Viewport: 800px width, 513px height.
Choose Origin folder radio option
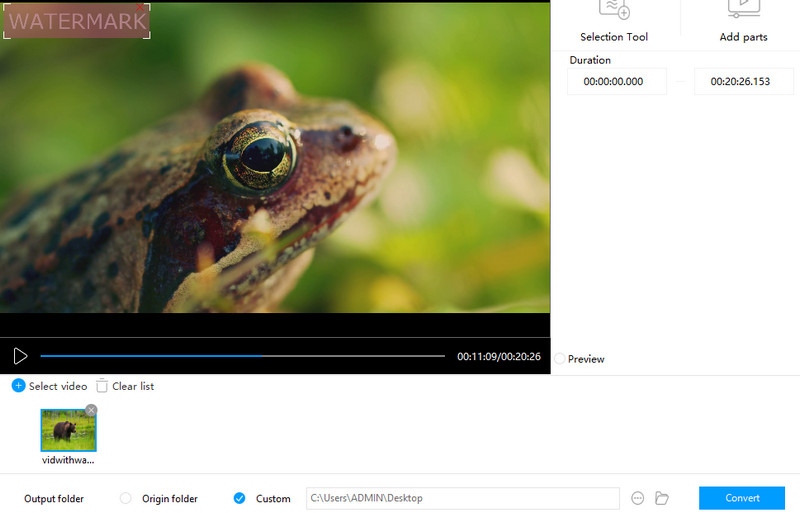126,498
